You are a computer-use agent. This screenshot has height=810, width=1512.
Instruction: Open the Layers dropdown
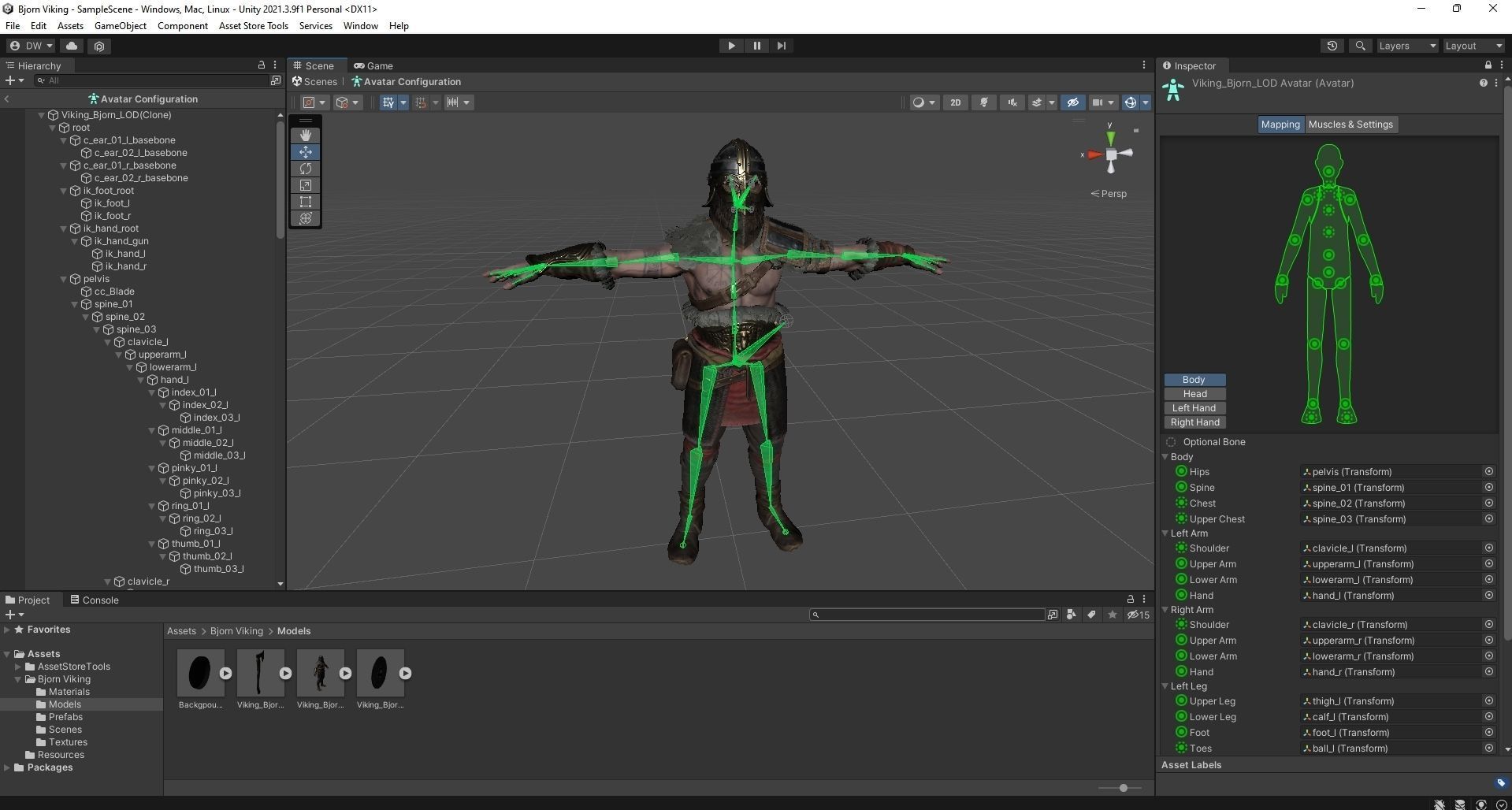pos(1408,46)
